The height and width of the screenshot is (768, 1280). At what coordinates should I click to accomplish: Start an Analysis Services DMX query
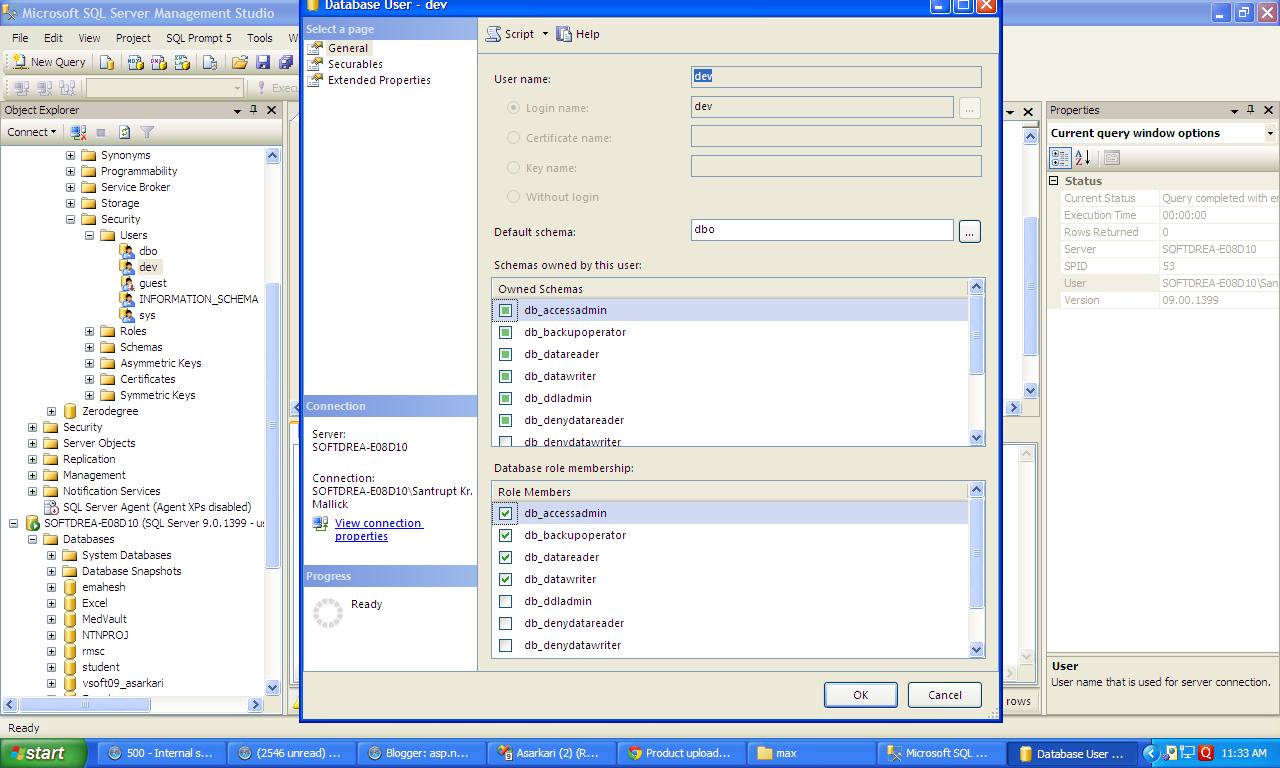(159, 62)
